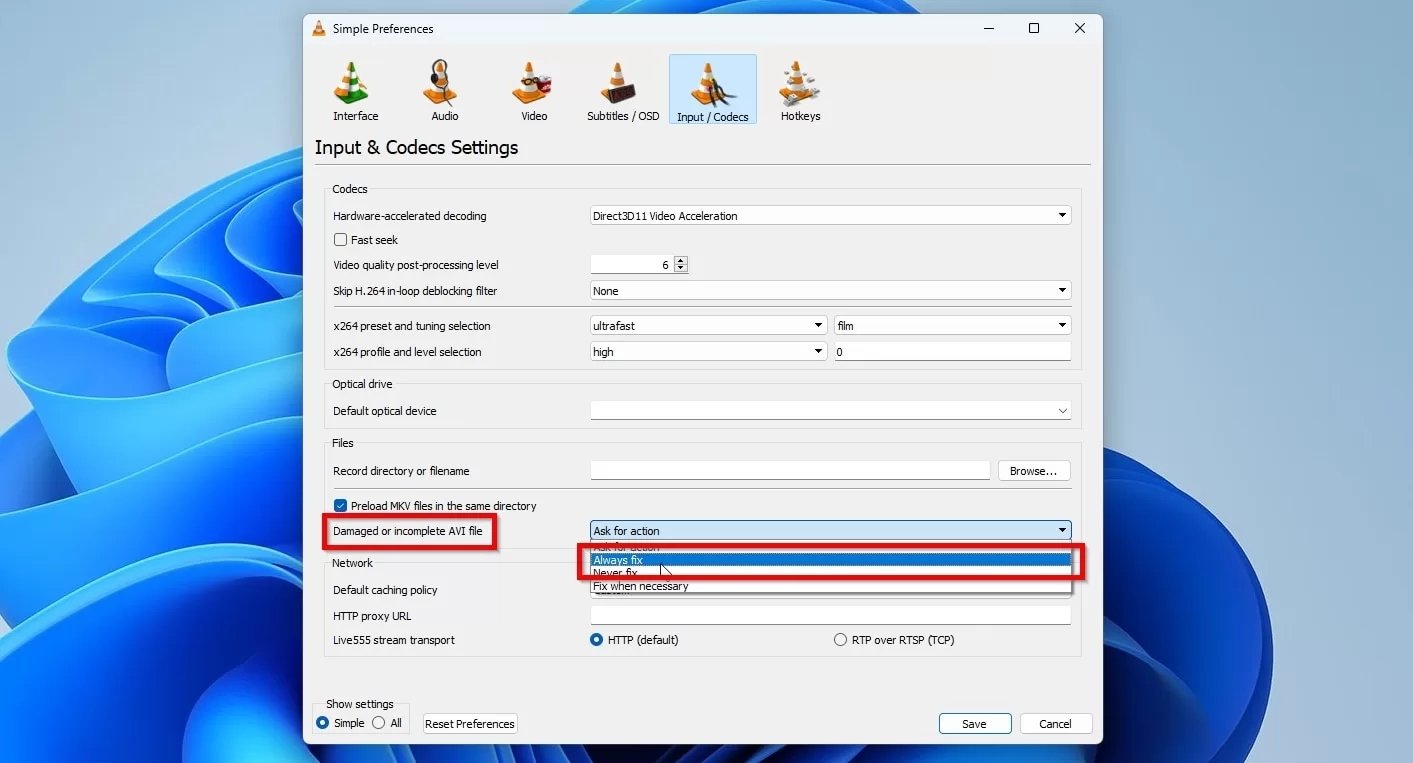This screenshot has height=763, width=1413.
Task: Open the Interface preferences section
Action: [x=354, y=89]
